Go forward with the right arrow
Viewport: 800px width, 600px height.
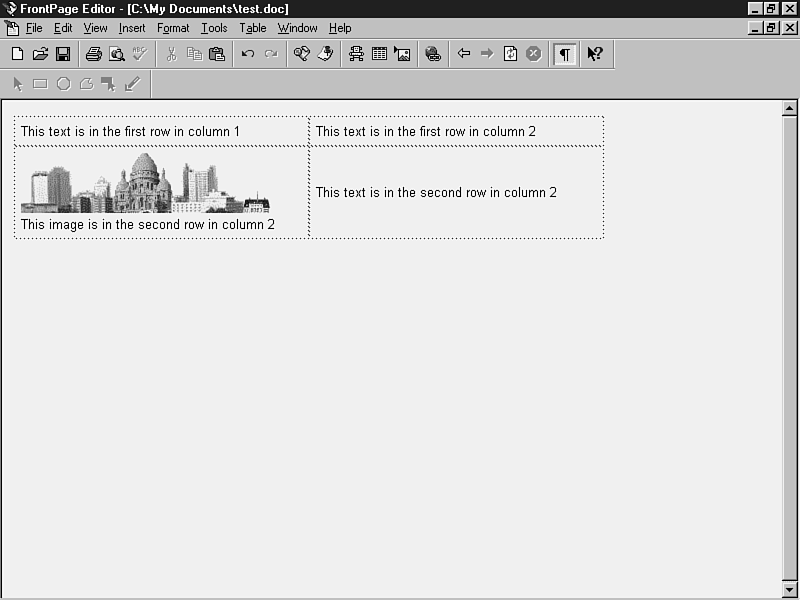click(487, 54)
